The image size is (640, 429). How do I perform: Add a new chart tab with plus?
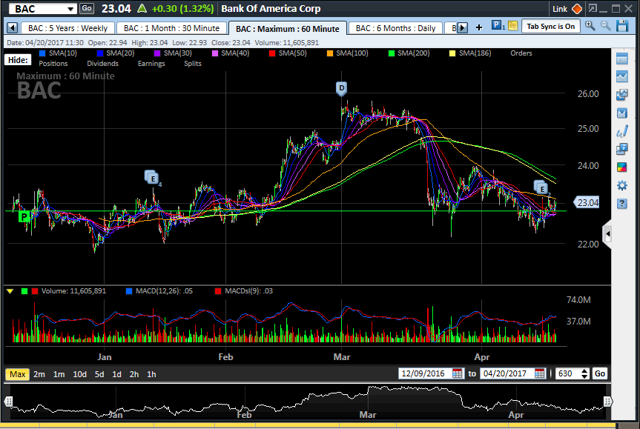[x=479, y=27]
